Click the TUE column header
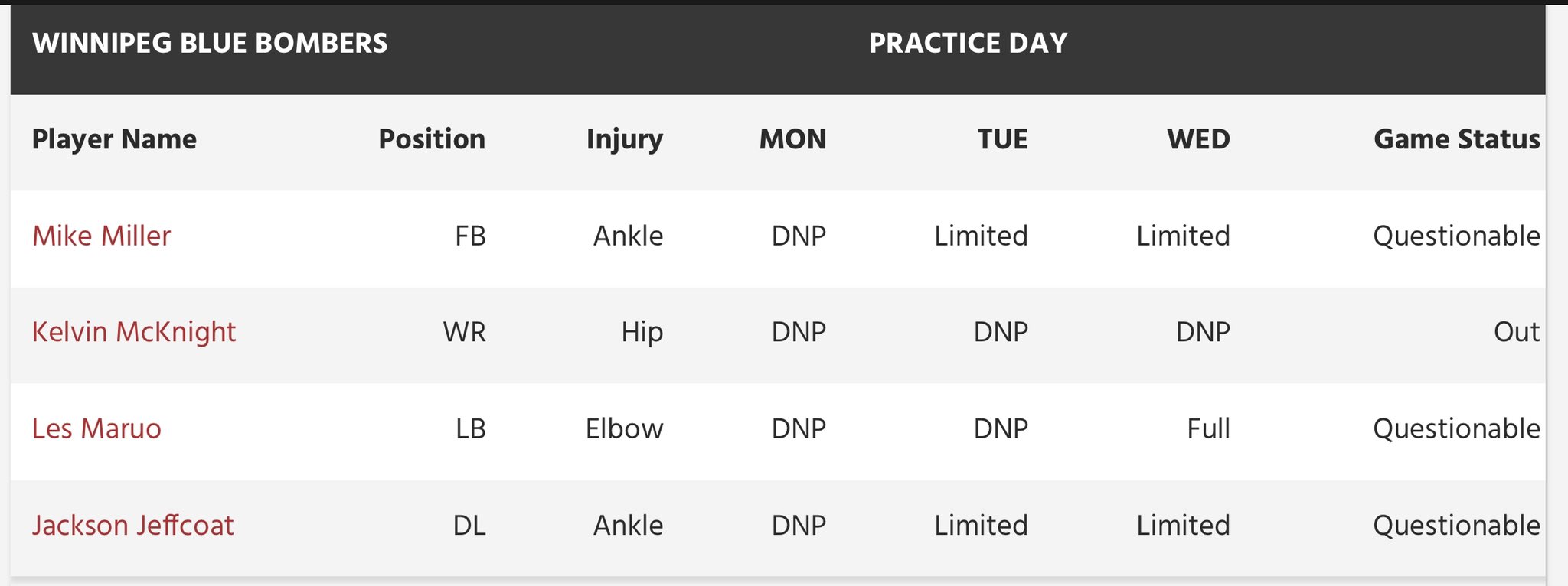Image resolution: width=1568 pixels, height=586 pixels. 1002,139
